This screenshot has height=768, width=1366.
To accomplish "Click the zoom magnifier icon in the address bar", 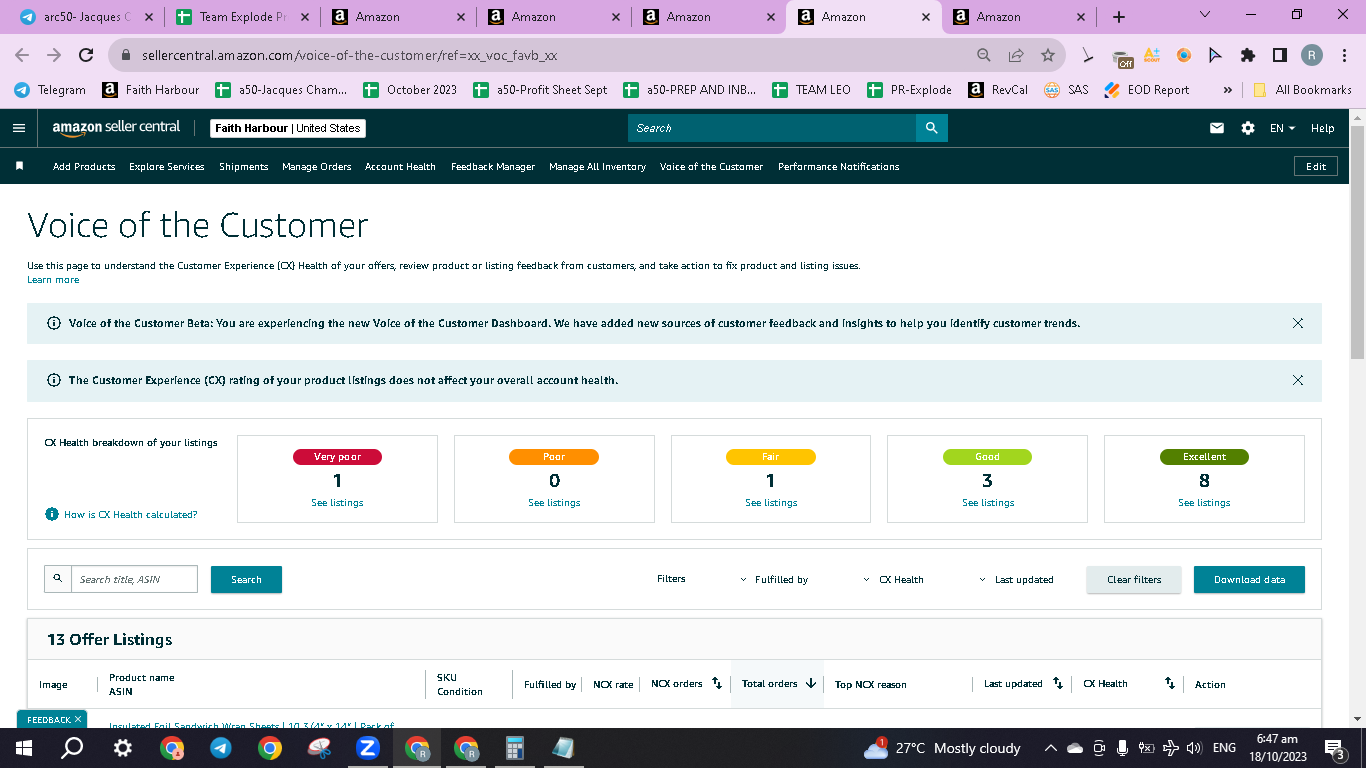I will pos(984,56).
